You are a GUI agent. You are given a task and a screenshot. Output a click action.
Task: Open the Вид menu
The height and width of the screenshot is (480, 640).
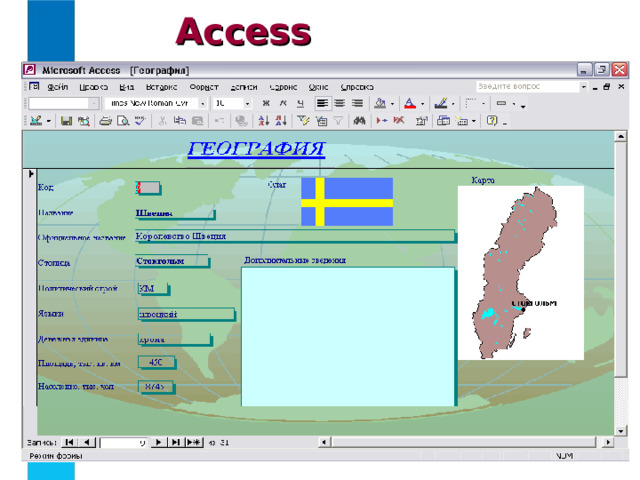coord(127,87)
